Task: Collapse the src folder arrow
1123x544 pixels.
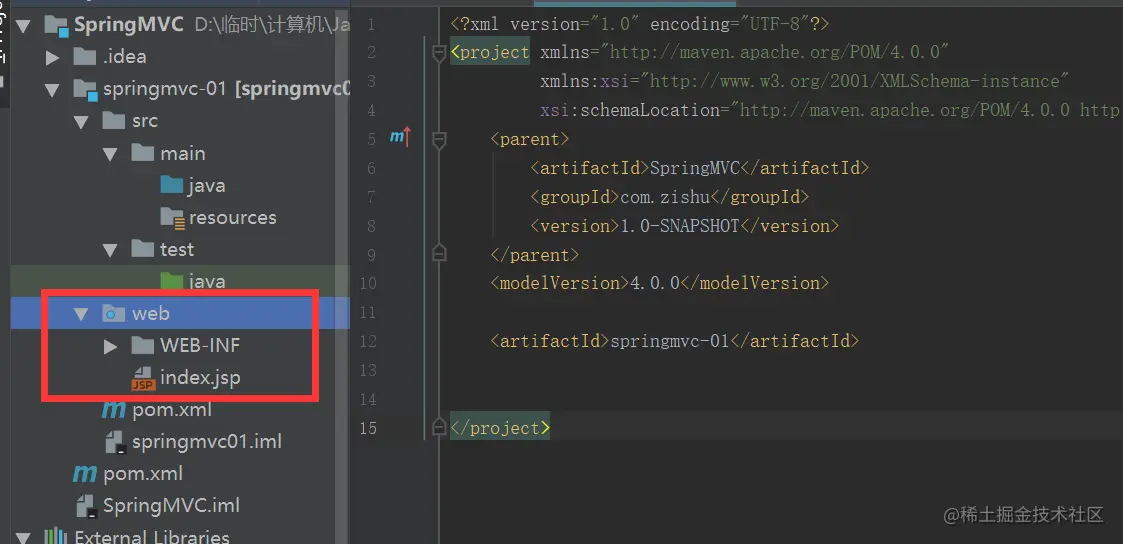Action: tap(81, 122)
